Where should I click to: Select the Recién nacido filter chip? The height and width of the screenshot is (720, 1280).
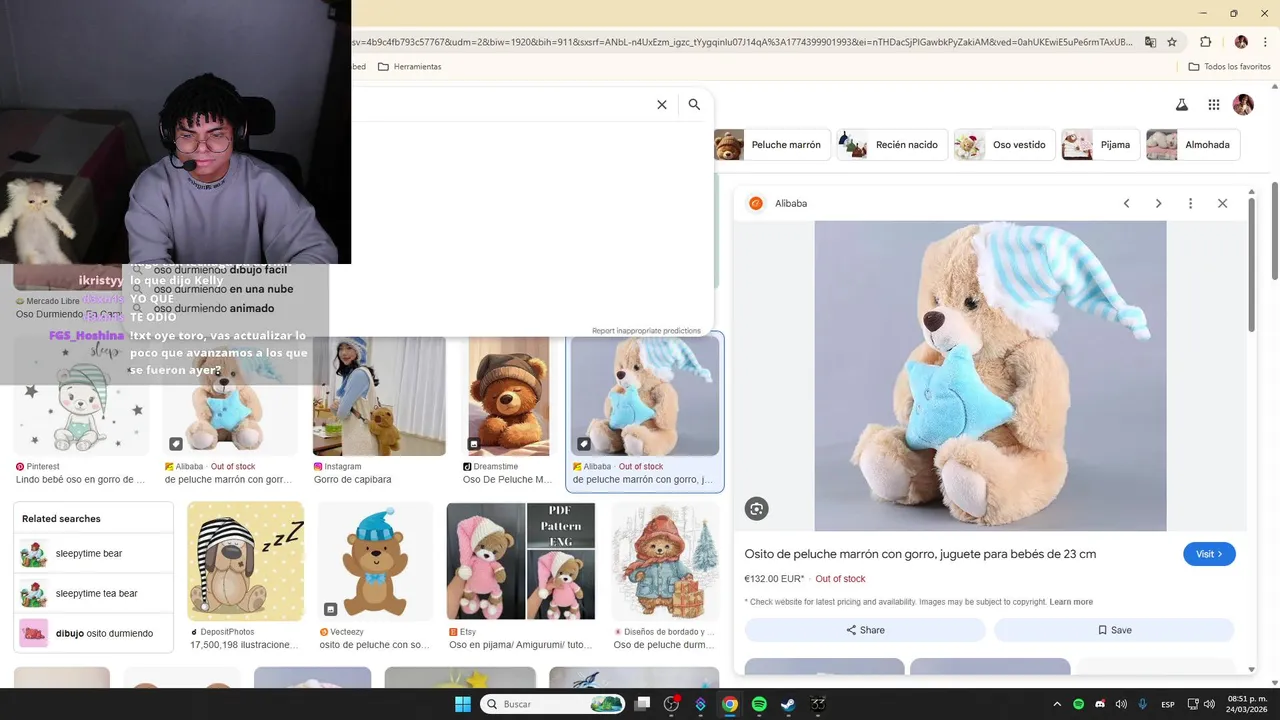tap(891, 145)
